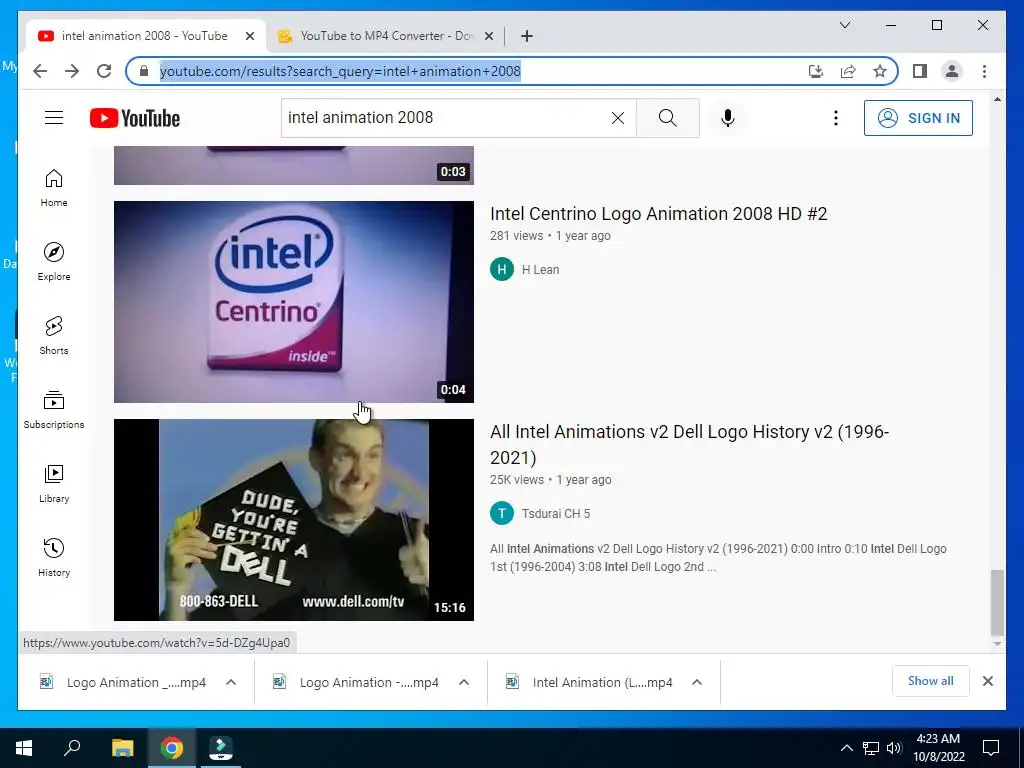Show hidden system tray icons chevron
1024x768 pixels.
pos(846,748)
